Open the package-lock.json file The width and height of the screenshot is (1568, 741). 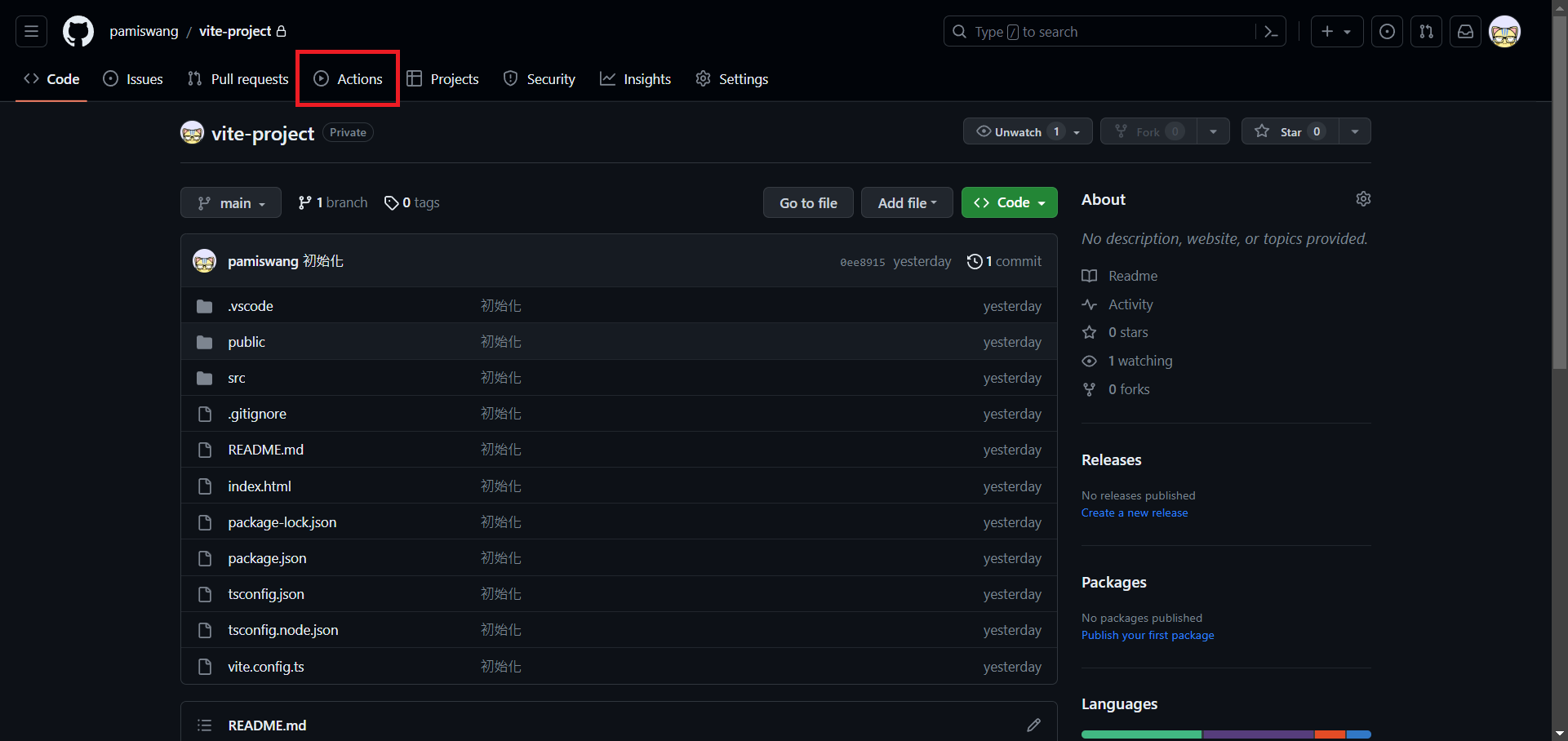[x=282, y=522]
